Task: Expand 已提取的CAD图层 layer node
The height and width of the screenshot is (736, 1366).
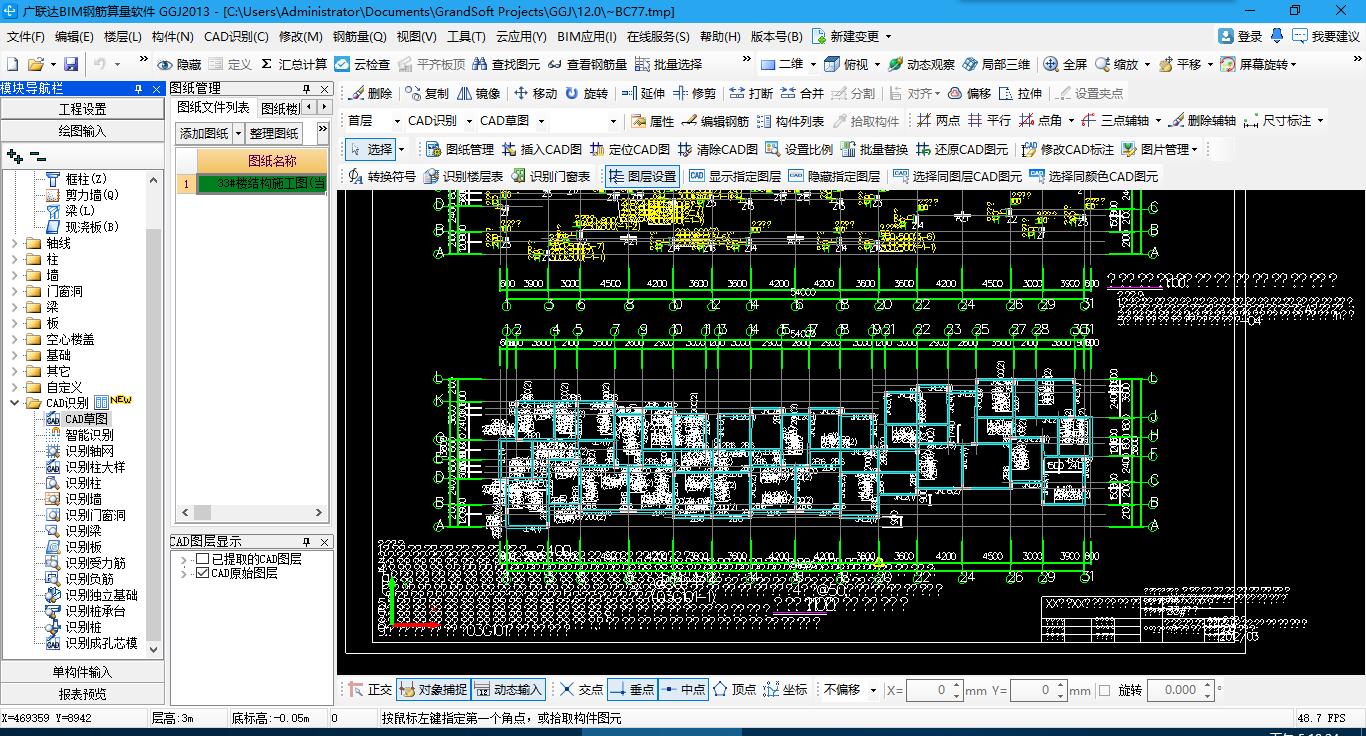Action: 184,559
